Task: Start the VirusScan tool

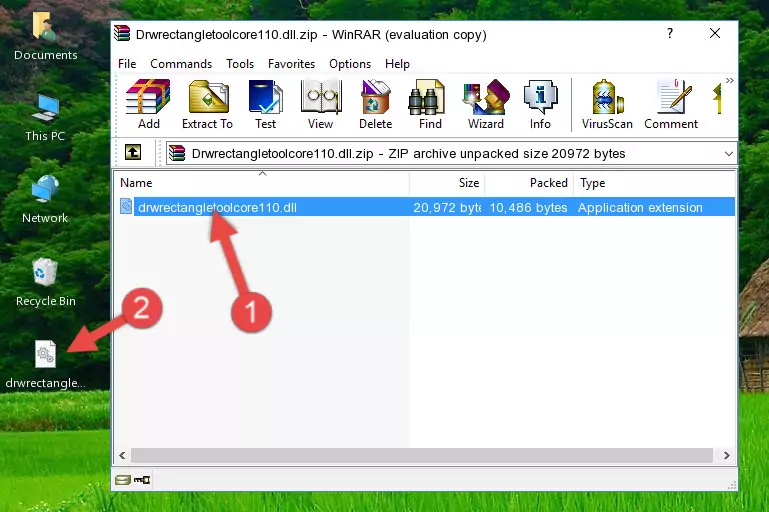Action: tap(607, 104)
